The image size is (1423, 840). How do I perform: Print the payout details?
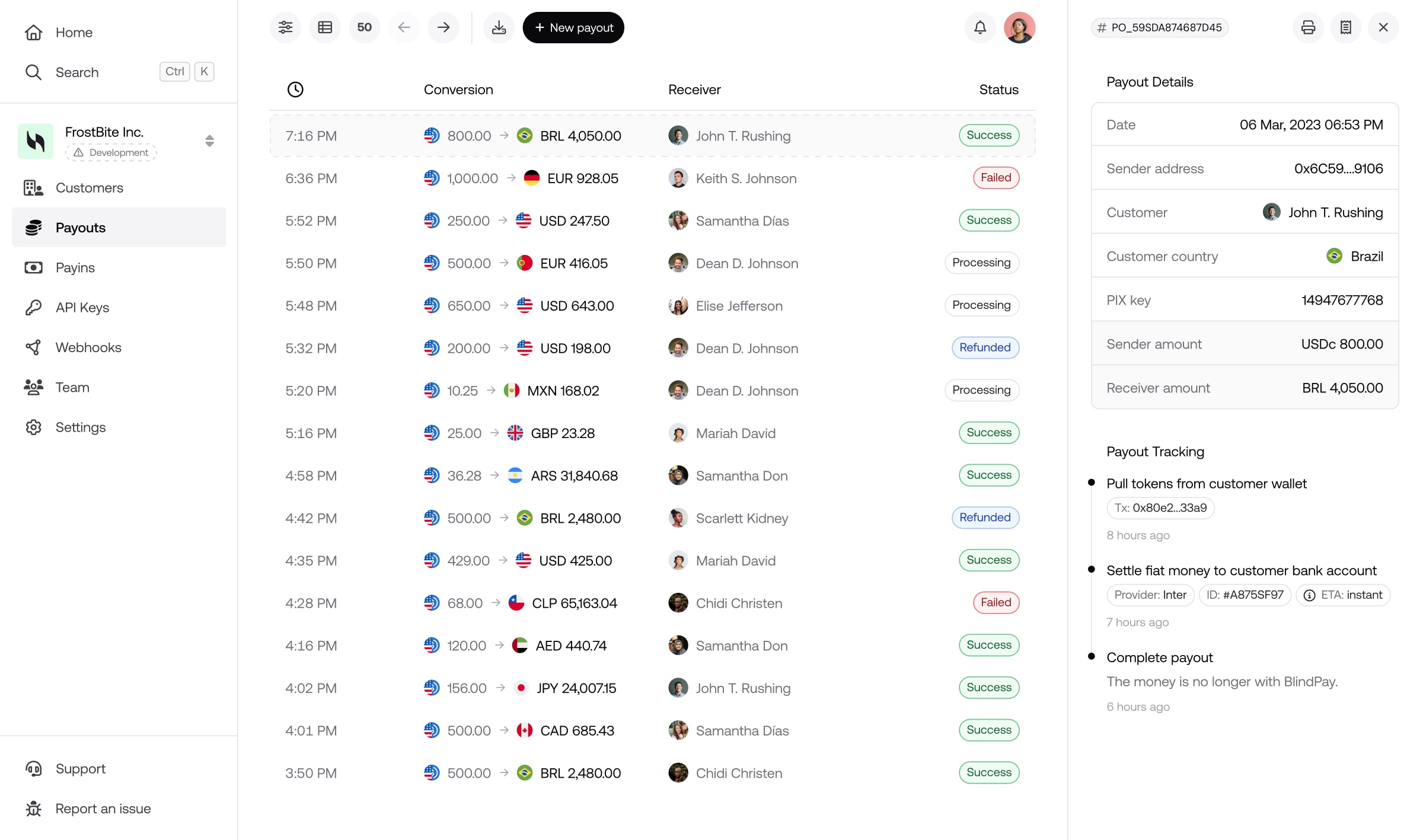(x=1309, y=27)
